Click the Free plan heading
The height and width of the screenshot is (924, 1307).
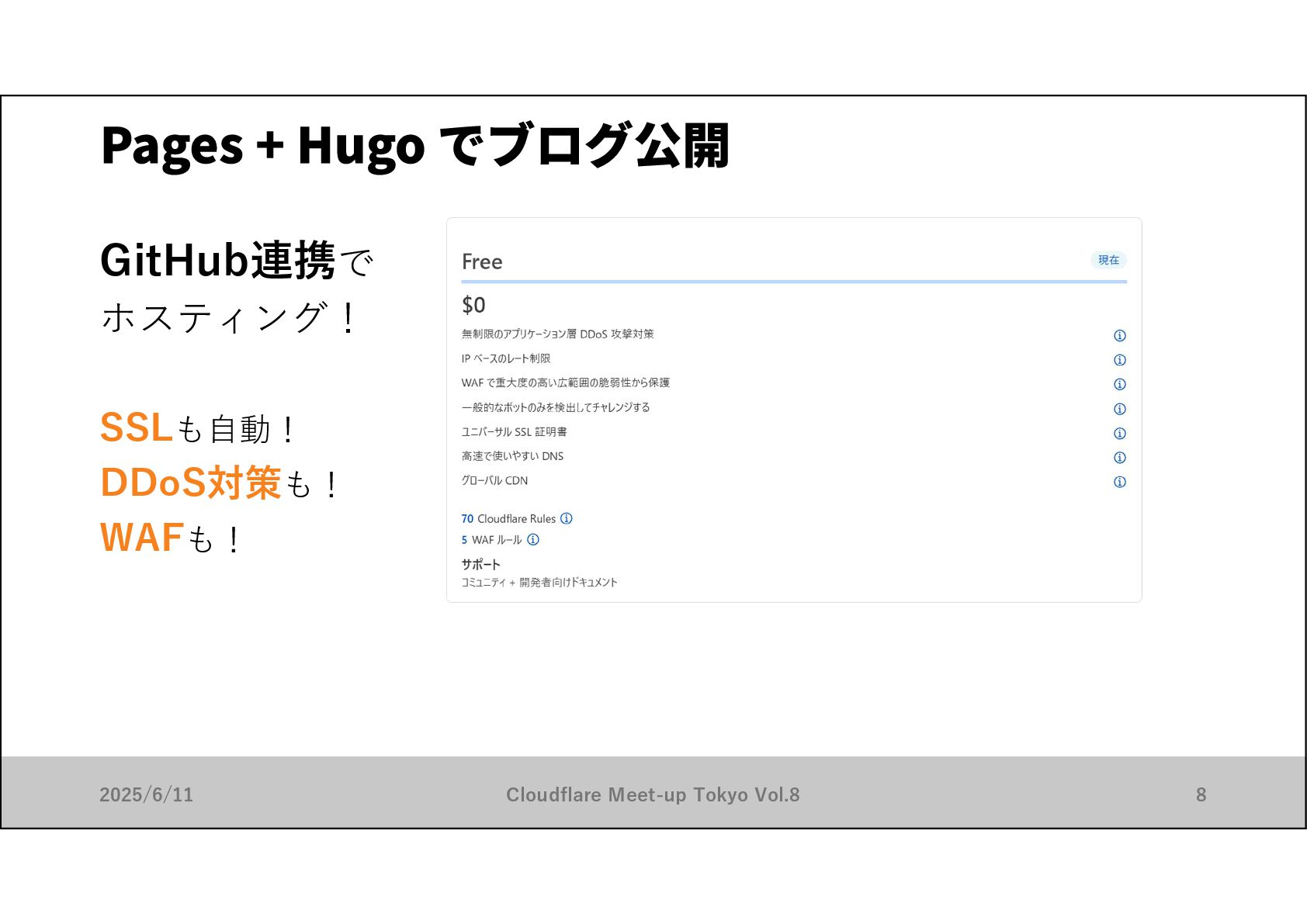coord(482,261)
